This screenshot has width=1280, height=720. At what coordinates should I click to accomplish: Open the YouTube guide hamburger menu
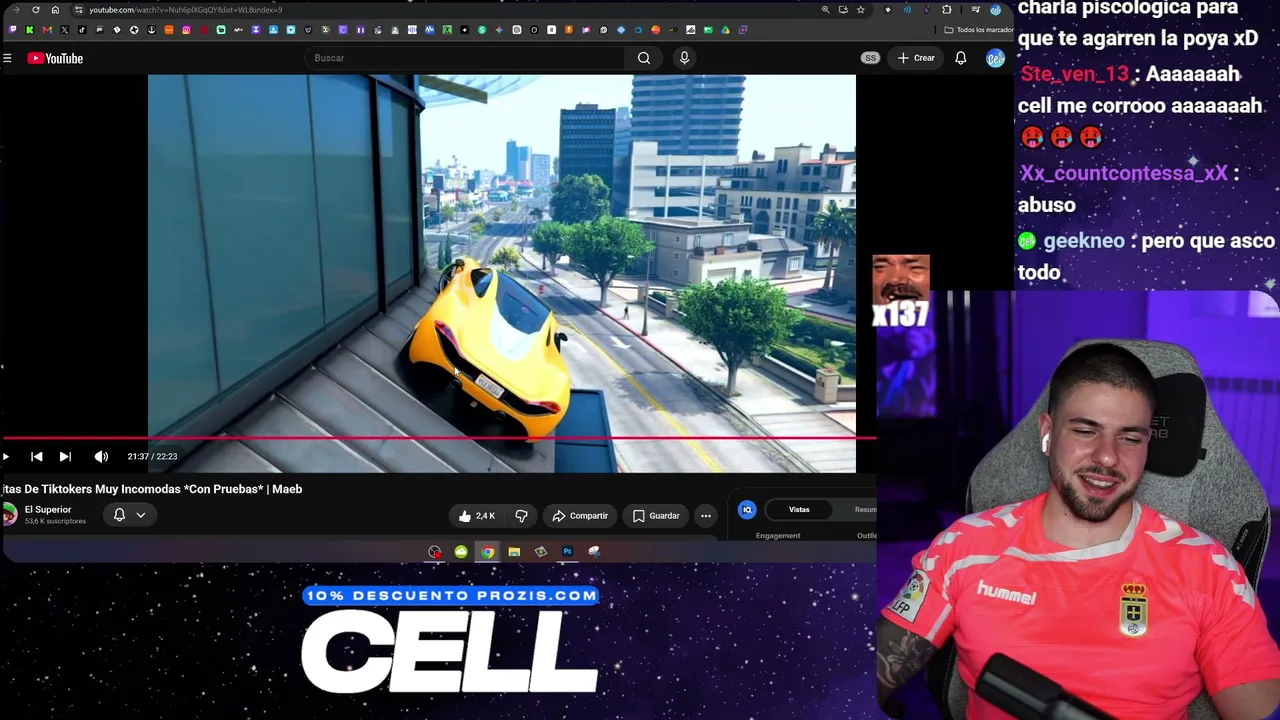pos(7,58)
